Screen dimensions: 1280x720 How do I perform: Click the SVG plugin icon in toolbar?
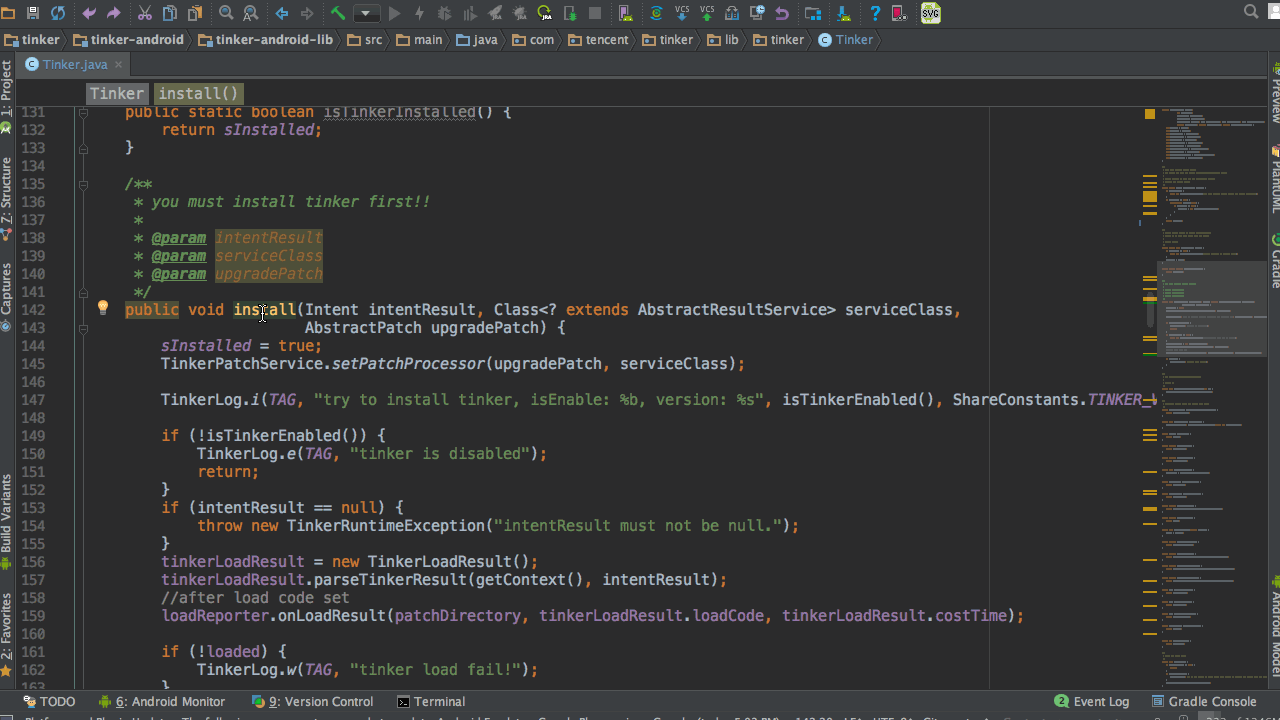point(930,13)
